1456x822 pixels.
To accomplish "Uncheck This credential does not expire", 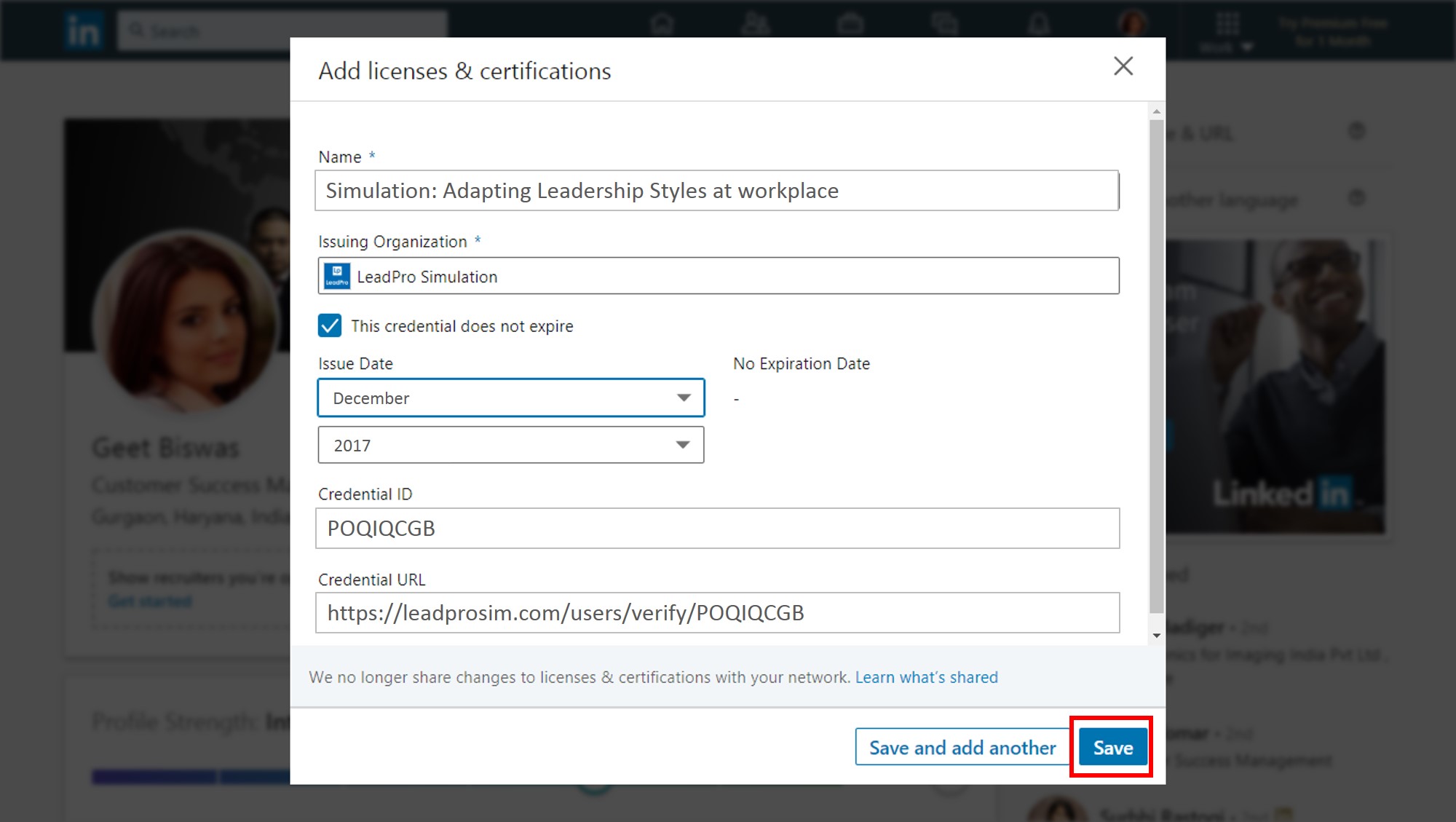I will tap(330, 325).
